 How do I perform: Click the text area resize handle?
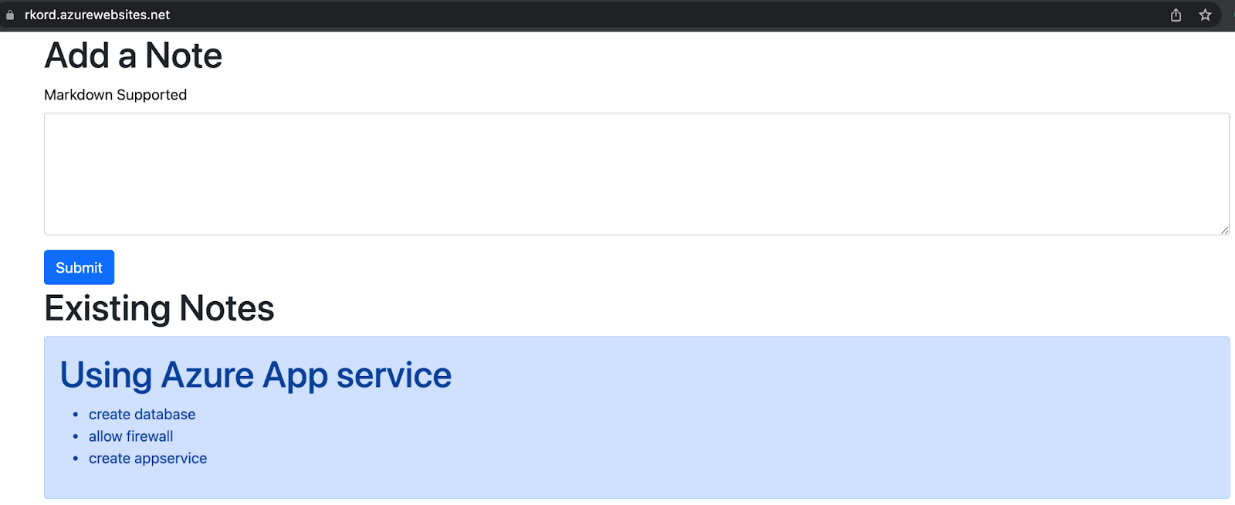[1224, 230]
